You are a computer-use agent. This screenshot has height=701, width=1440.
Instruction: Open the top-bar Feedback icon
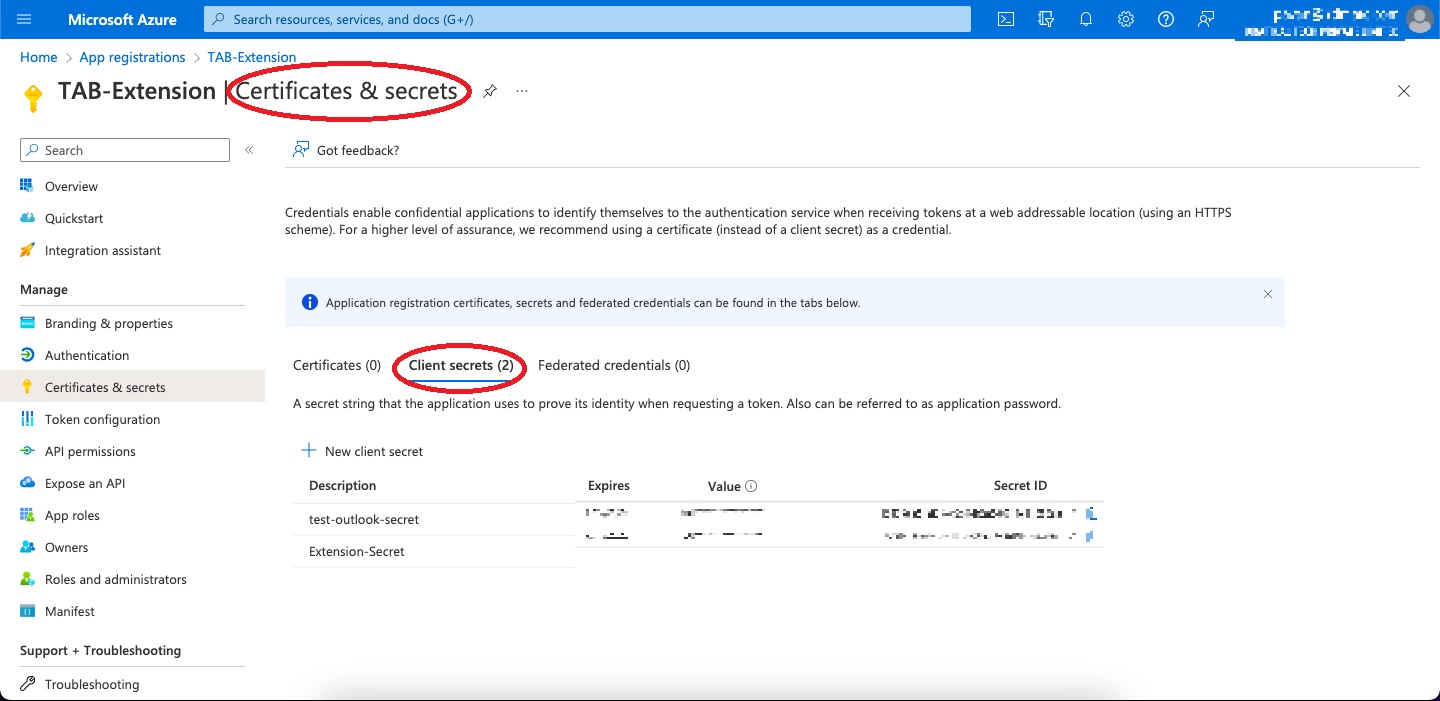point(1206,19)
